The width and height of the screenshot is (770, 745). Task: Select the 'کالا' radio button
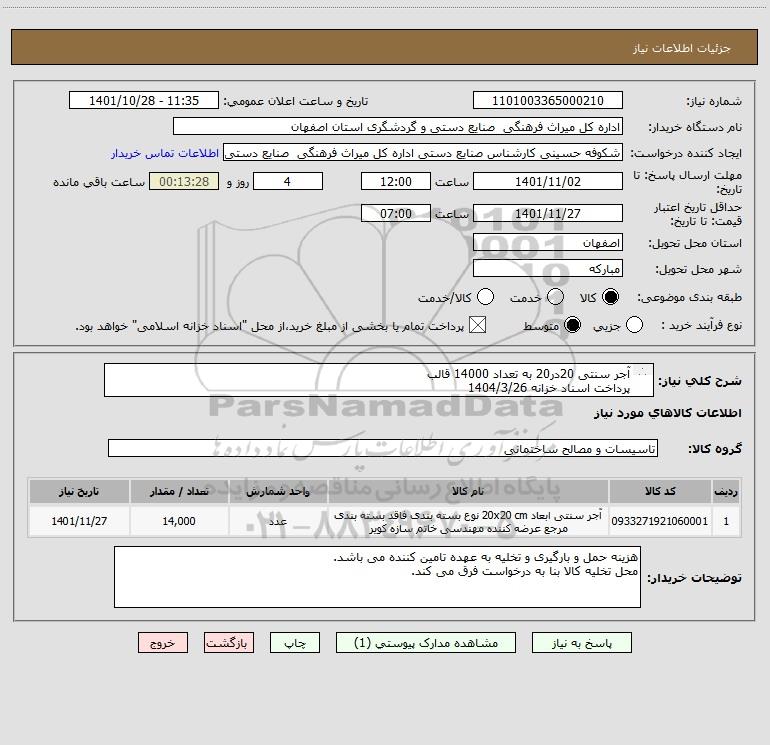[610, 297]
